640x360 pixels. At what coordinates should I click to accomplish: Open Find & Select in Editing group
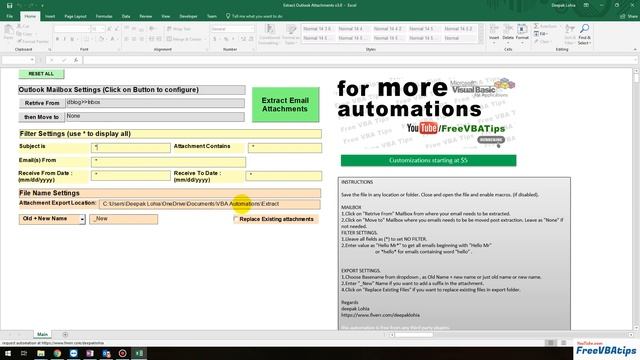point(584,34)
